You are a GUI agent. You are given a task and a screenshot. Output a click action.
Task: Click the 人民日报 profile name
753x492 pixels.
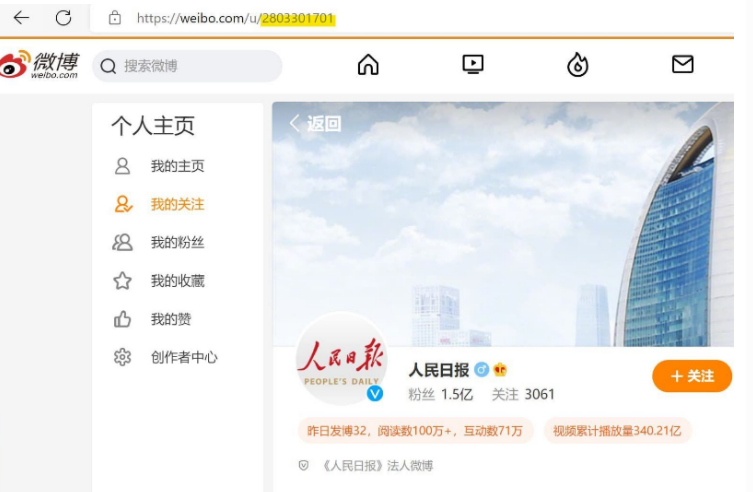tap(439, 370)
